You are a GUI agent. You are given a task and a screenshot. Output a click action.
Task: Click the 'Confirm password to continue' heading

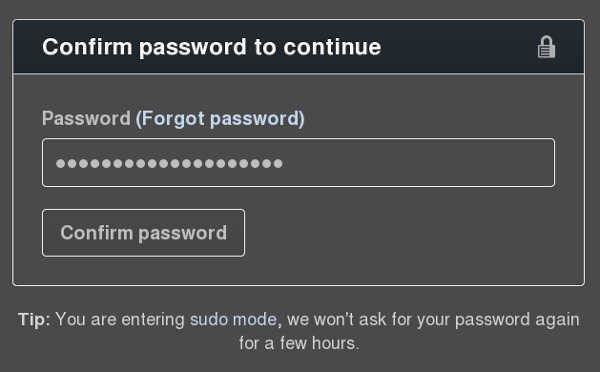coord(212,47)
